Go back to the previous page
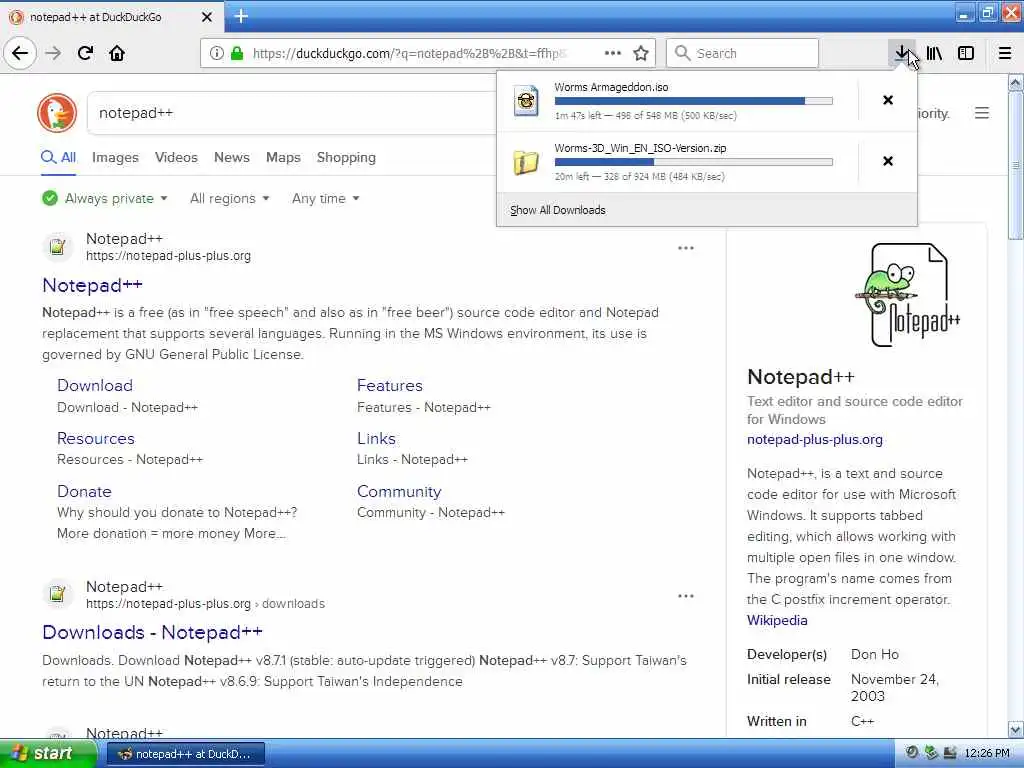 tap(20, 53)
